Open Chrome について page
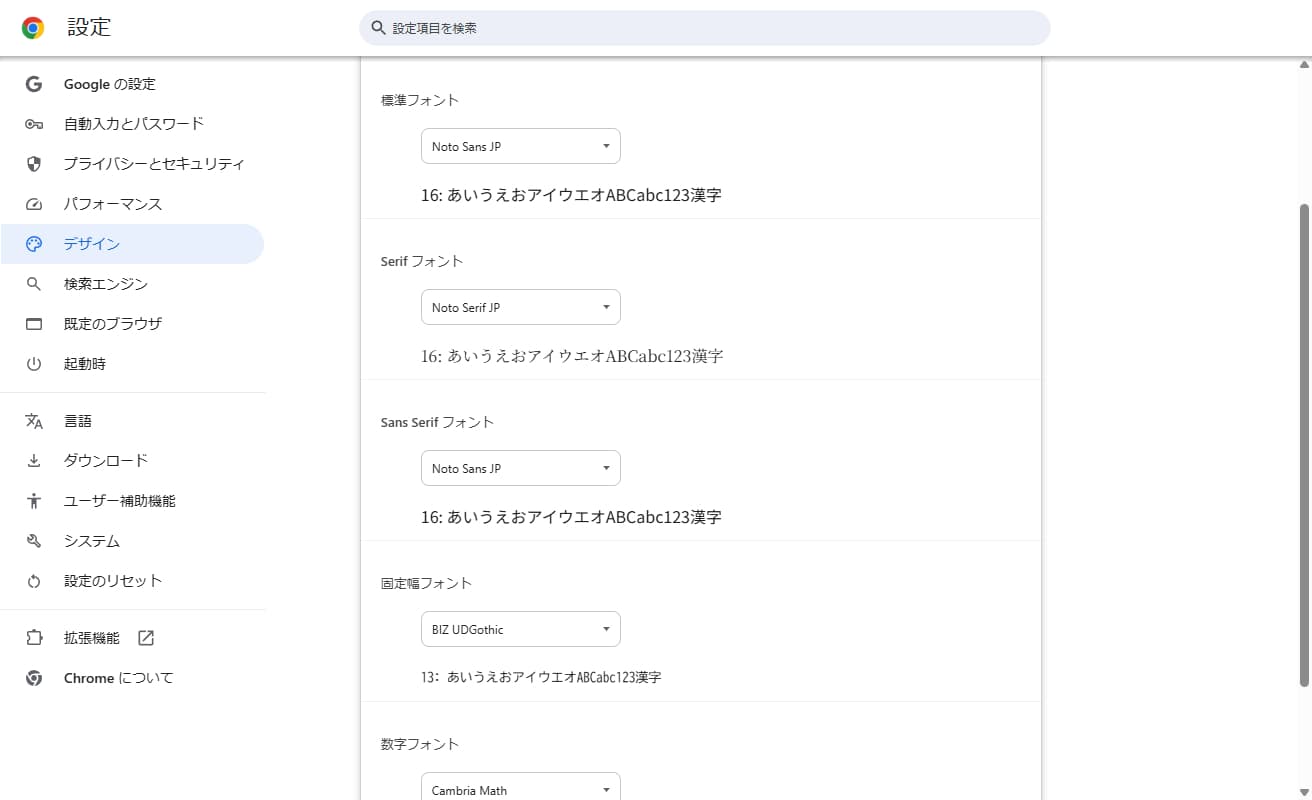 118,678
